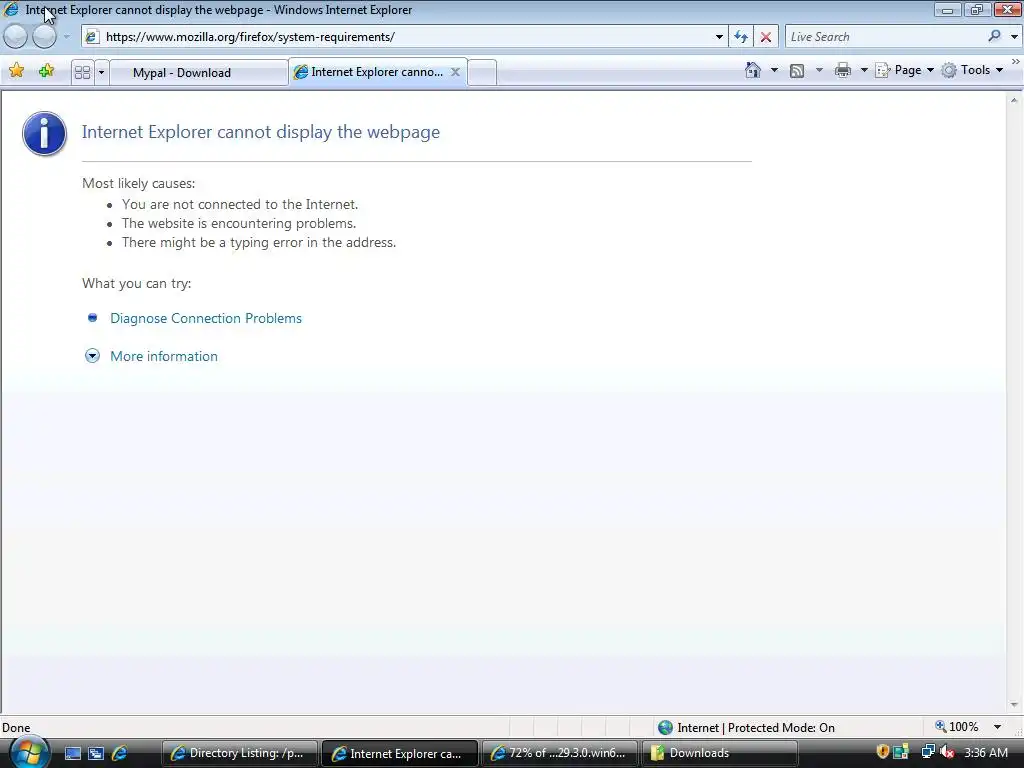Open the Quick Tabs view
The image size is (1024, 768).
pos(82,72)
